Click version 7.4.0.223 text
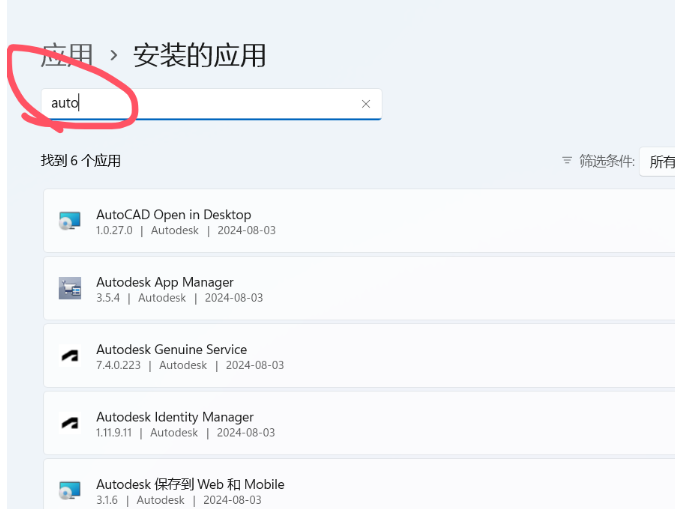Image resolution: width=675 pixels, height=509 pixels. click(x=118, y=365)
